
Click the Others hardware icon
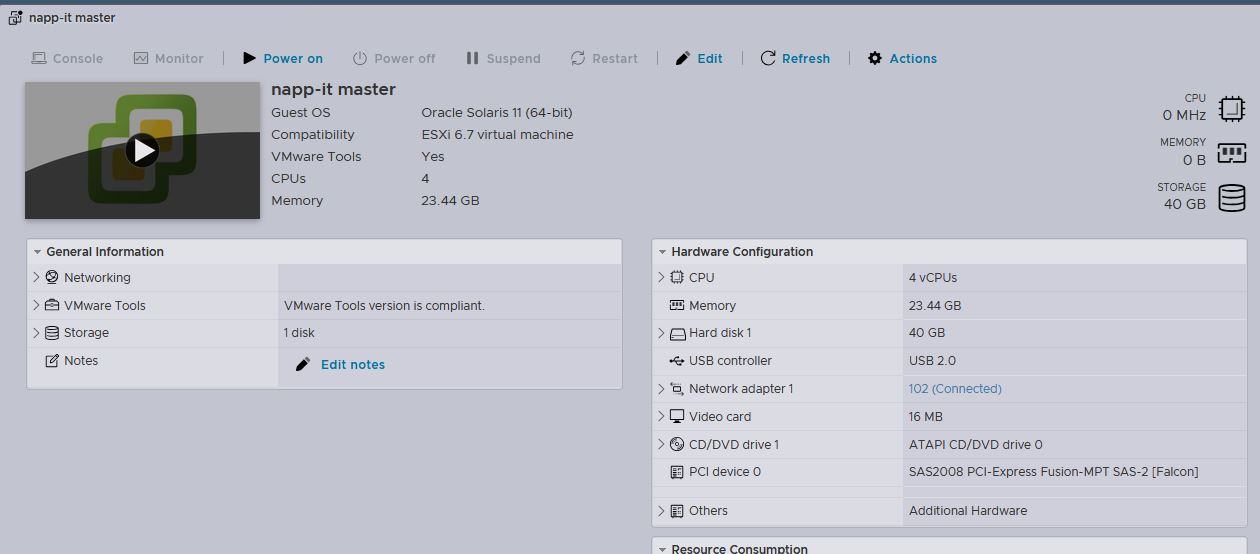pyautogui.click(x=677, y=510)
